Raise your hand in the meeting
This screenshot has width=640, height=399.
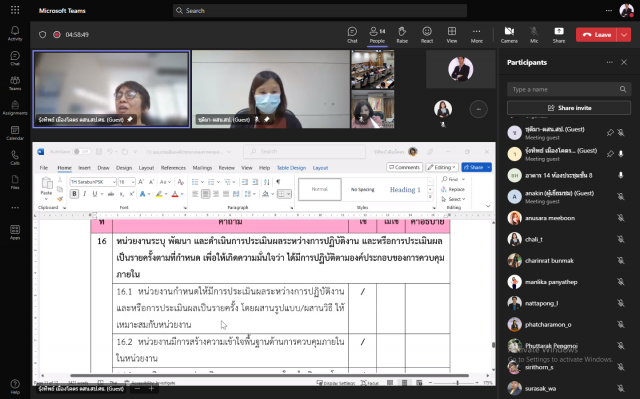click(402, 35)
